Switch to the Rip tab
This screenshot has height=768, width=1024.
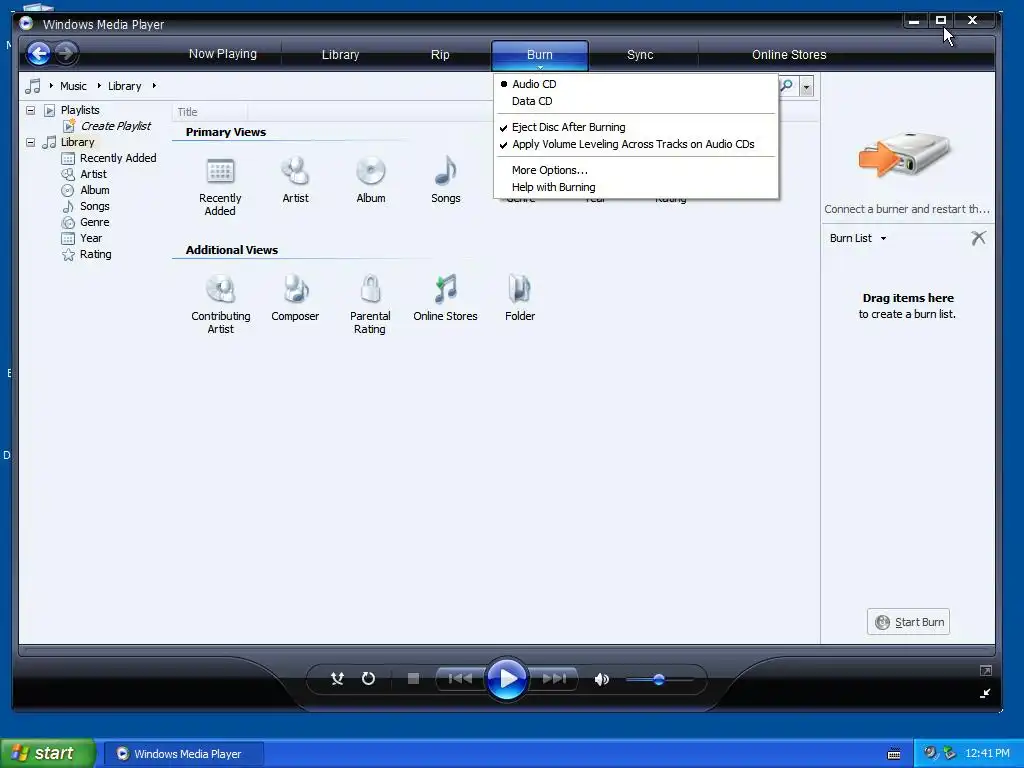point(440,54)
